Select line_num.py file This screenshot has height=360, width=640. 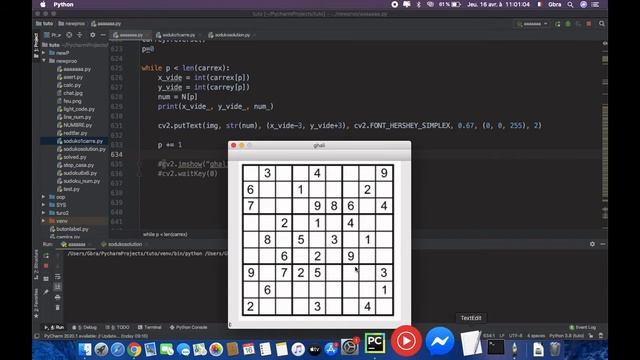coord(77,117)
